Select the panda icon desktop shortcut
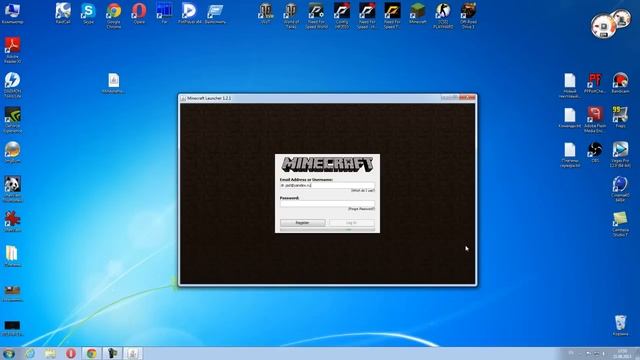This screenshot has height=360, width=640. click(x=13, y=189)
